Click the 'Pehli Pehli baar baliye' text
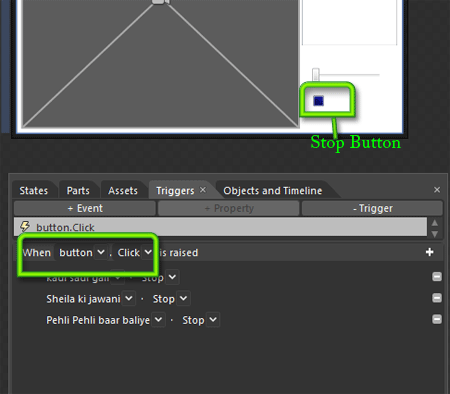The width and height of the screenshot is (450, 394). click(98, 320)
